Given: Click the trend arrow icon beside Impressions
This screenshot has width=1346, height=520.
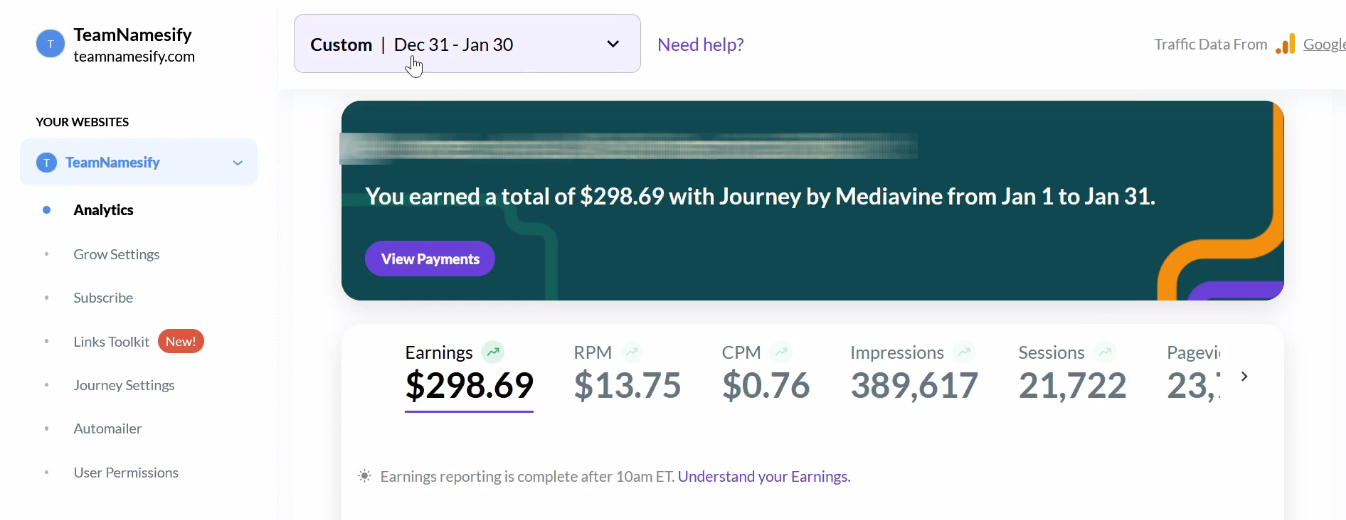Looking at the screenshot, I should pos(964,352).
